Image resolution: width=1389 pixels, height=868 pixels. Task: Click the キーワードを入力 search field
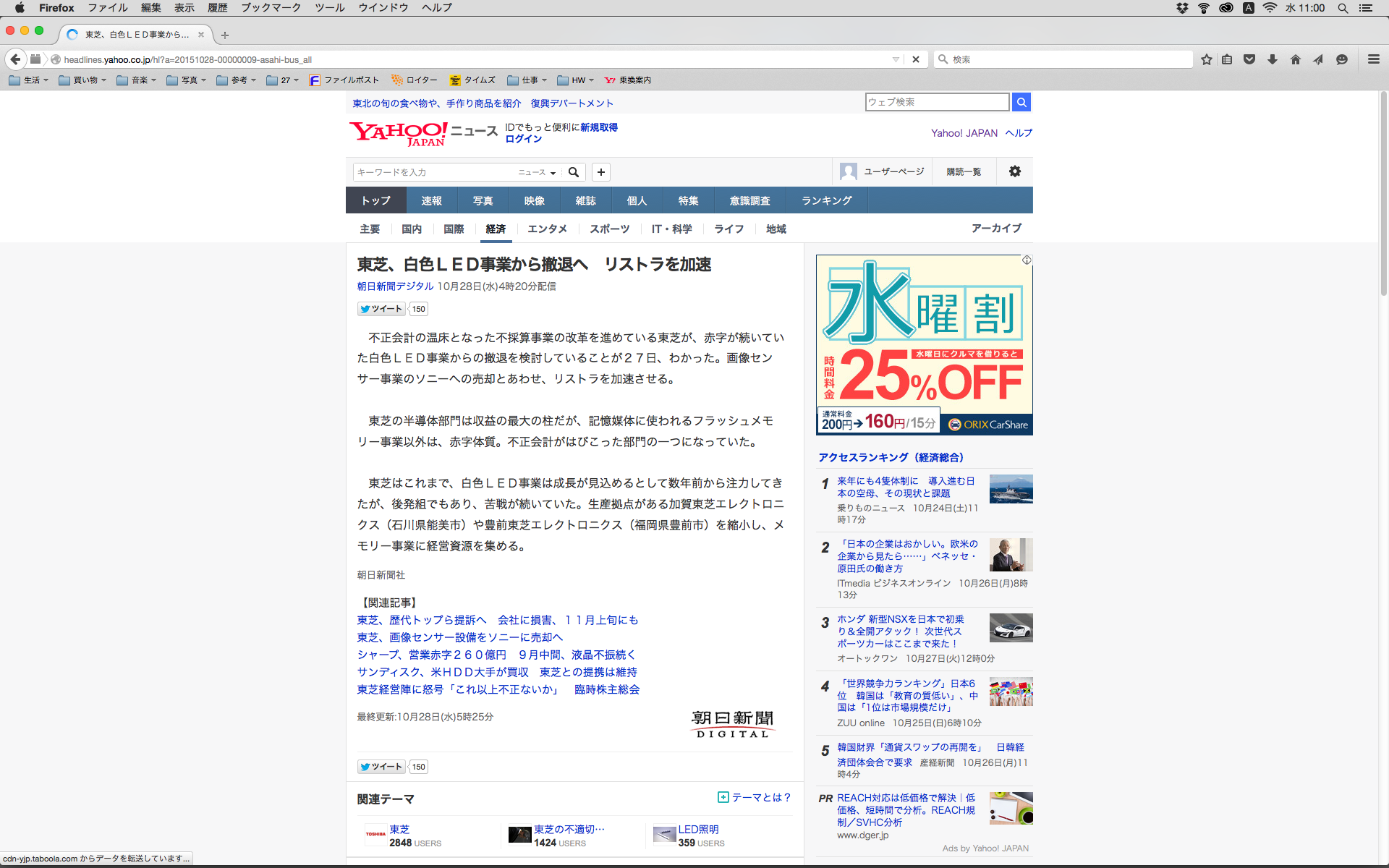coord(433,172)
